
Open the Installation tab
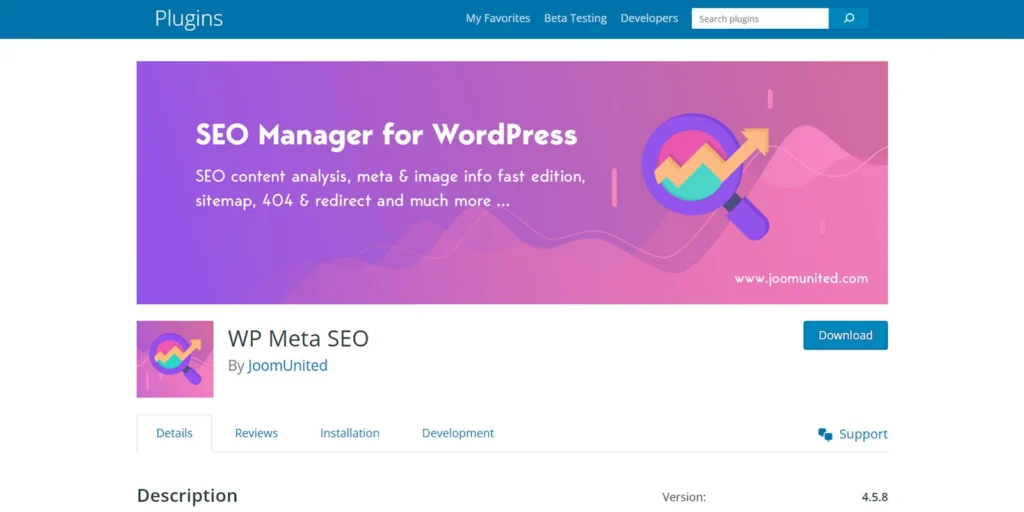pos(349,433)
